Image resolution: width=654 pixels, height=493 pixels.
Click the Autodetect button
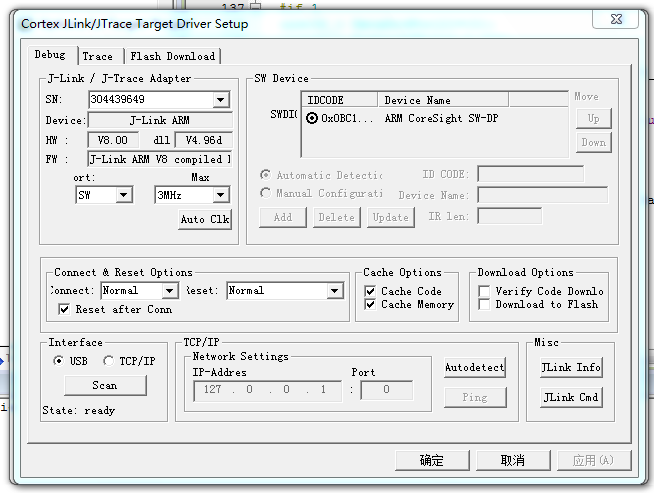[475, 367]
